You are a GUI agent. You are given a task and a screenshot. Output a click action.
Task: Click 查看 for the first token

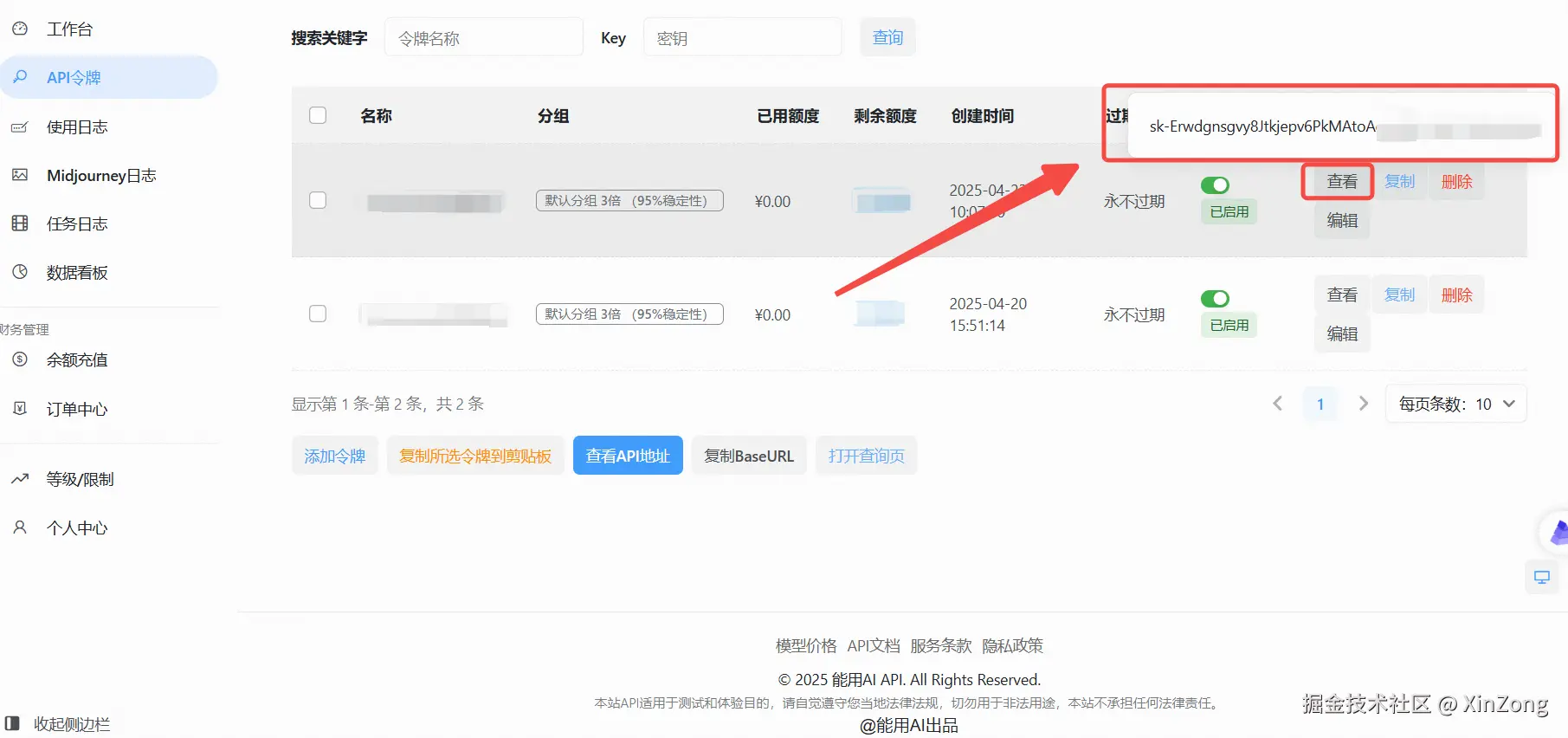point(1342,181)
